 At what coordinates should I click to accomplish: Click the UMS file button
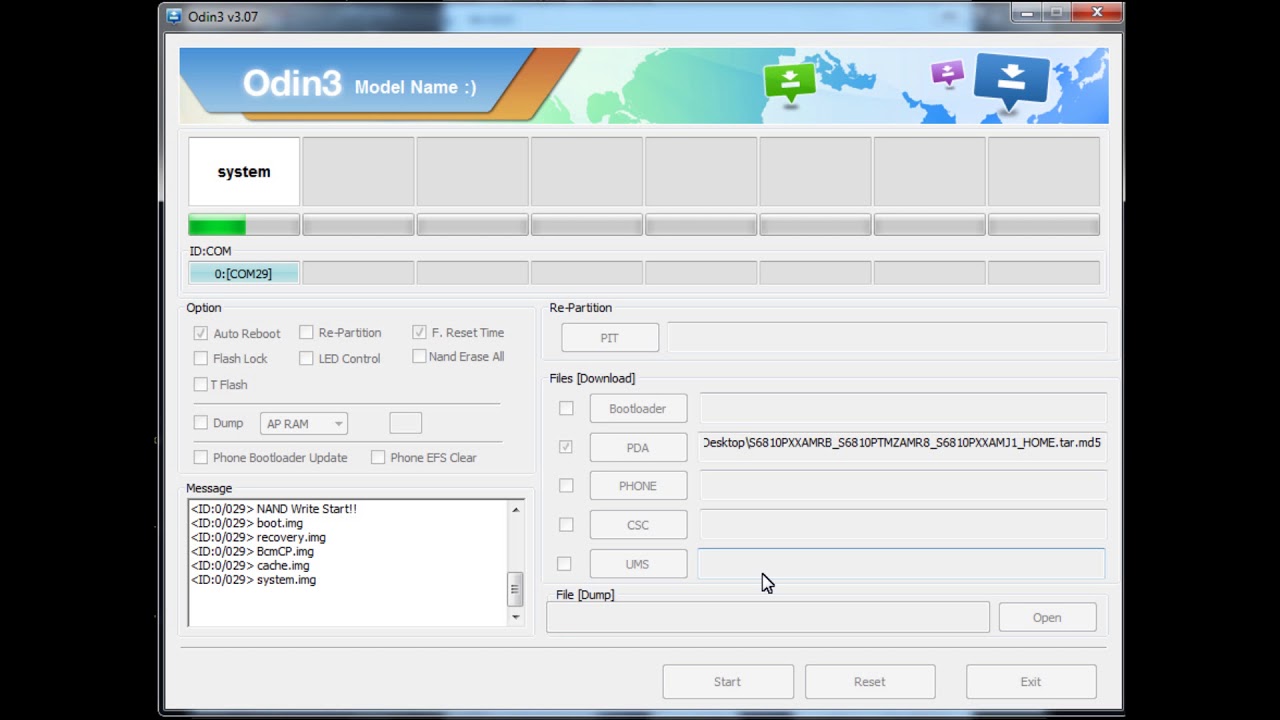[x=638, y=564]
